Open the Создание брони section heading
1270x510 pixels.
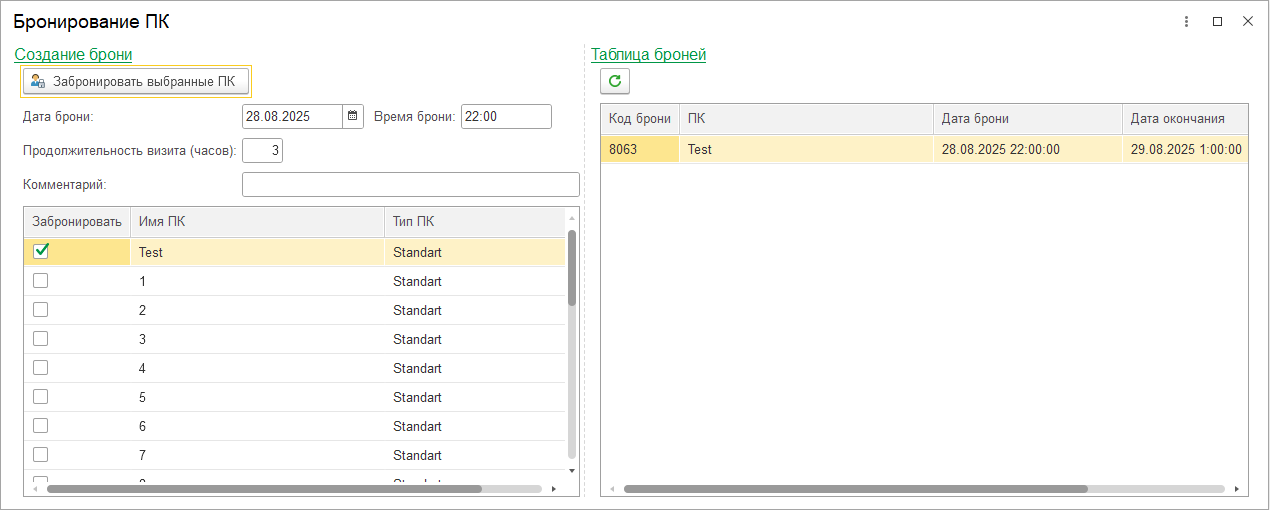[73, 54]
